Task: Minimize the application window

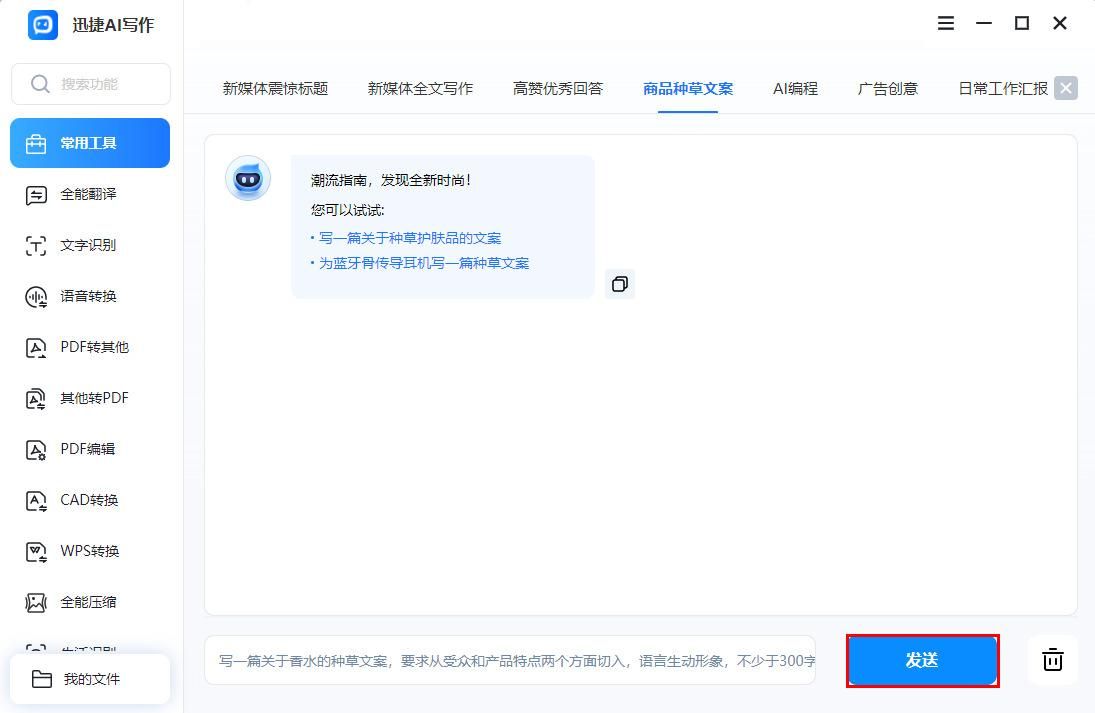Action: pyautogui.click(x=984, y=23)
